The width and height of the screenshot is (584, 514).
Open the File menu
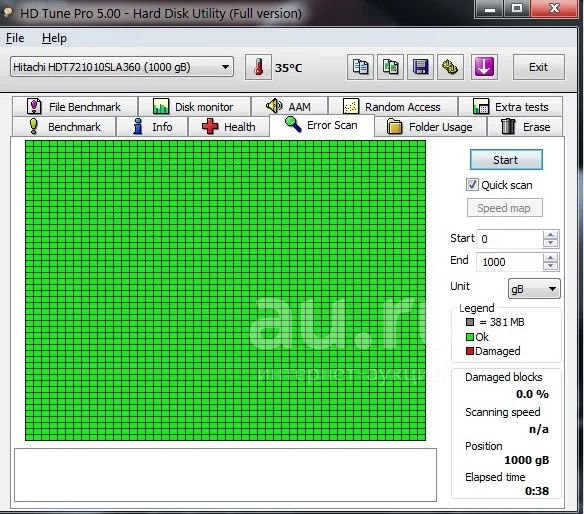pos(15,38)
